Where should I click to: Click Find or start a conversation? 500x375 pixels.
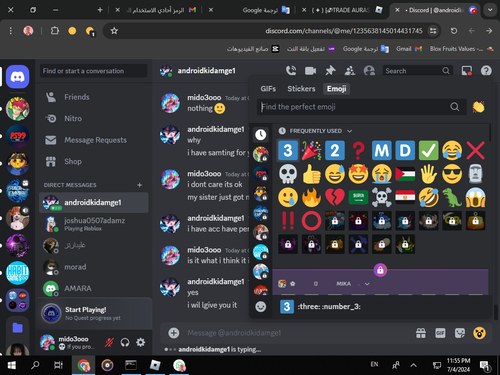(94, 71)
